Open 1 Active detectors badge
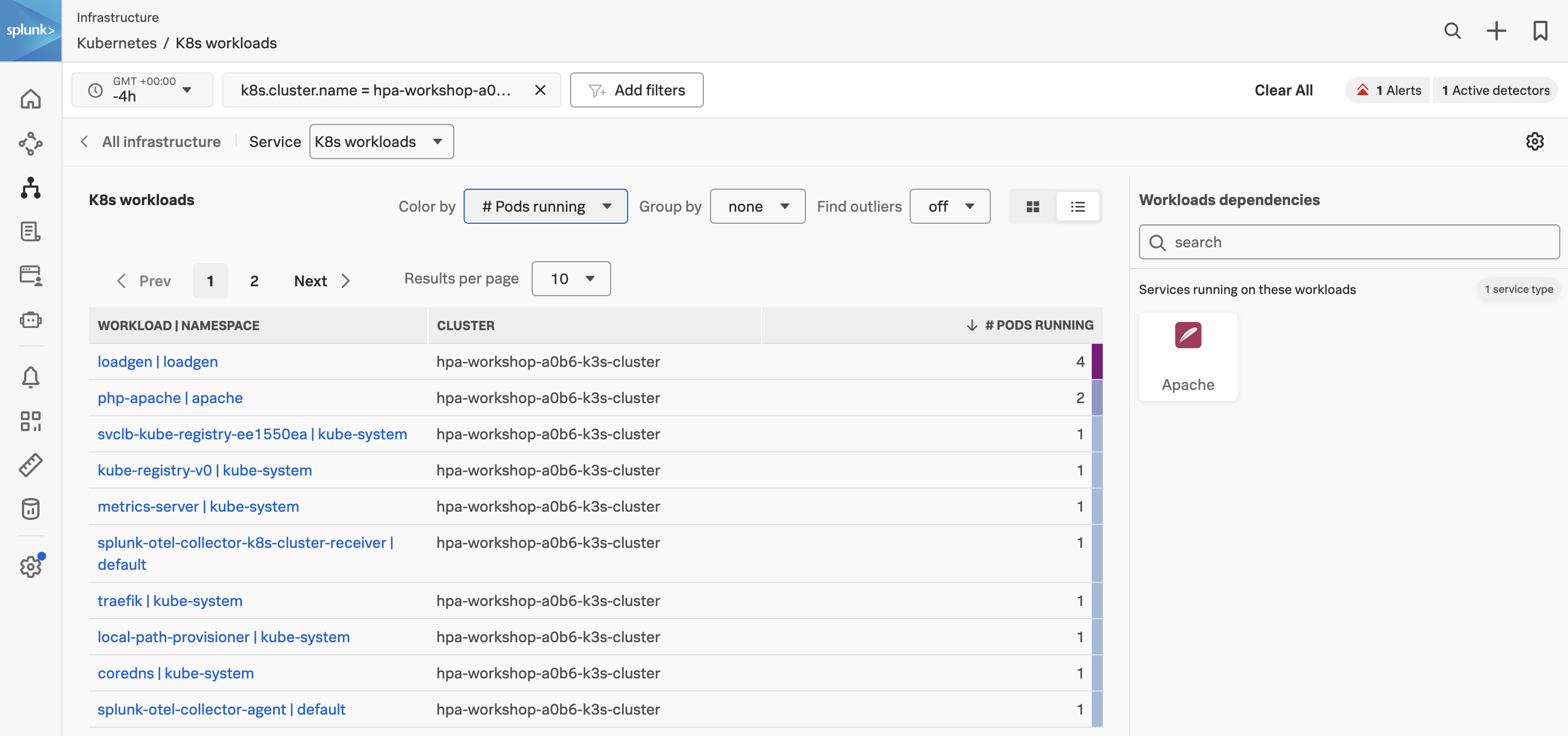Screen dimensions: 1568x736 [1495, 90]
